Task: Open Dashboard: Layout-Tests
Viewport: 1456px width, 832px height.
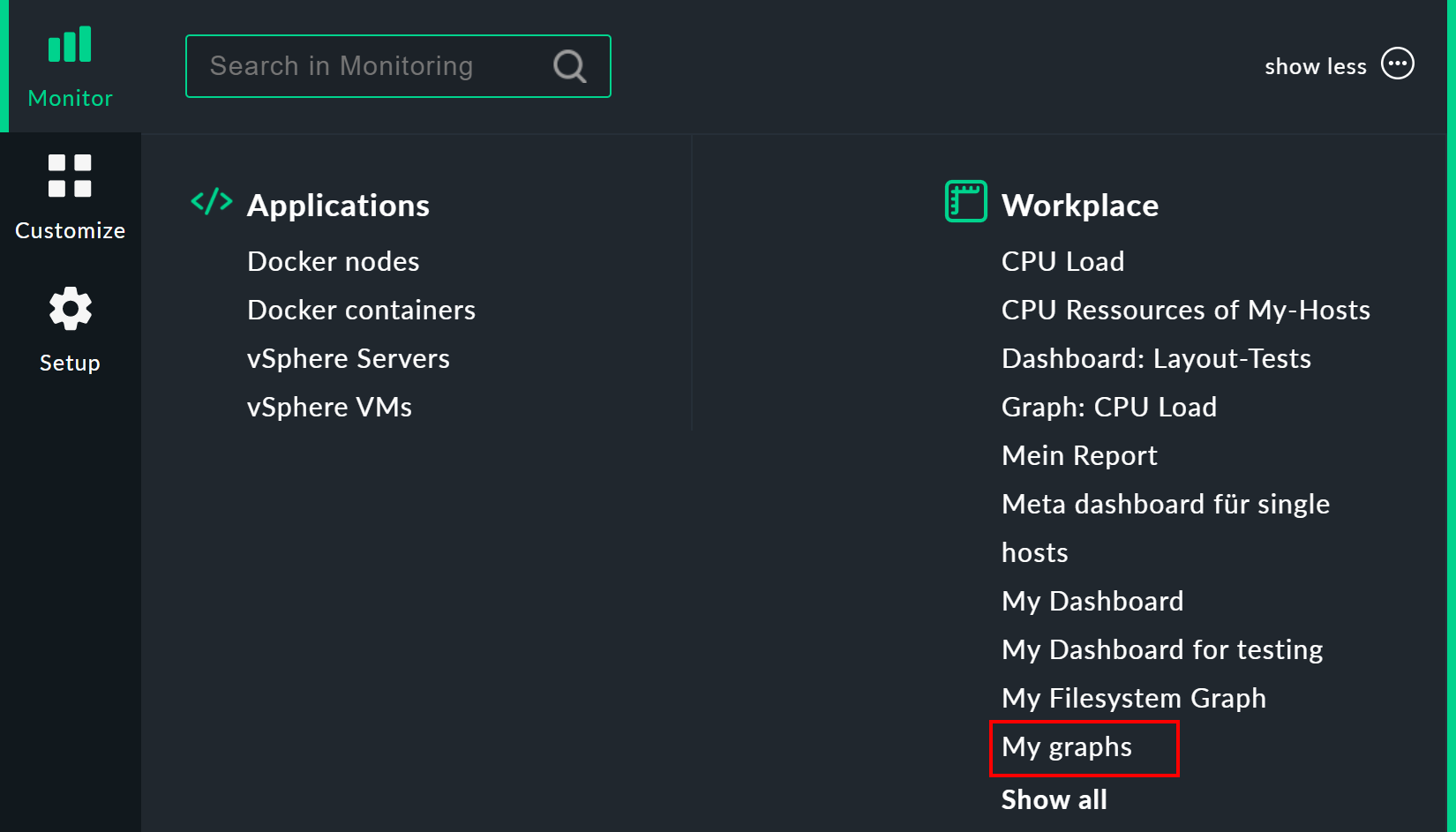Action: [x=1156, y=358]
